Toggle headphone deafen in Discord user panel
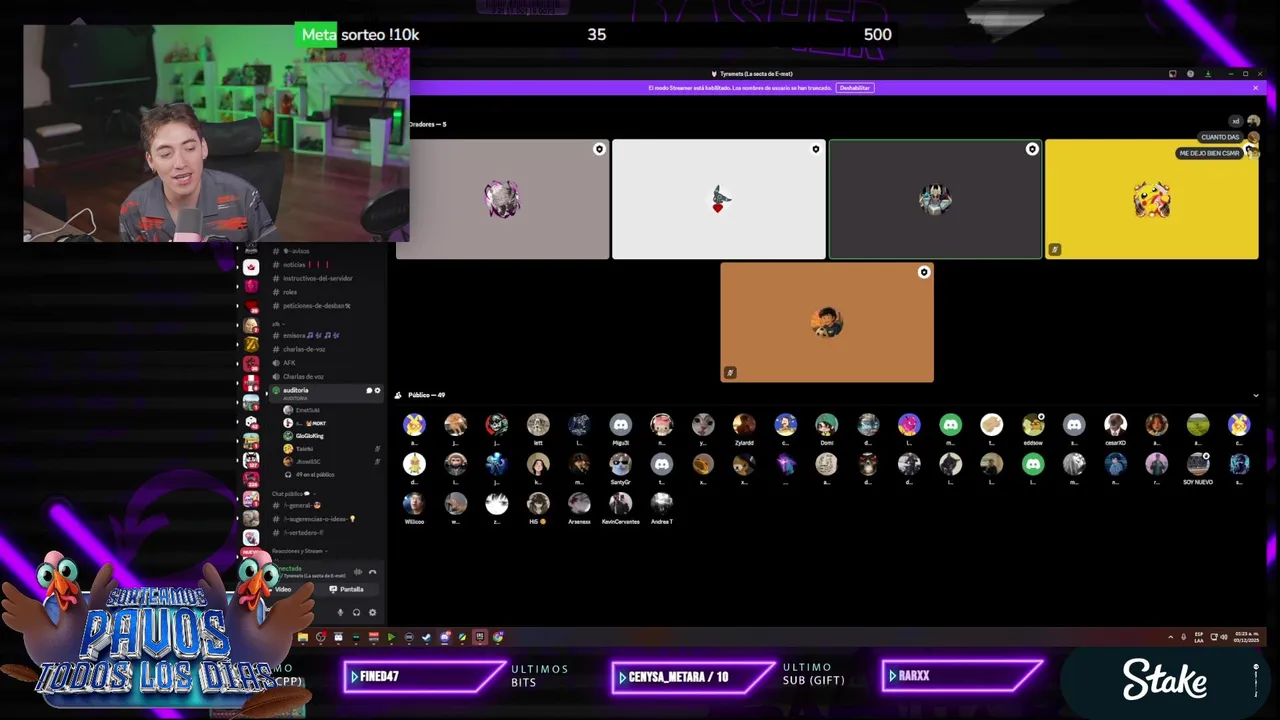Image resolution: width=1280 pixels, height=720 pixels. [356, 612]
